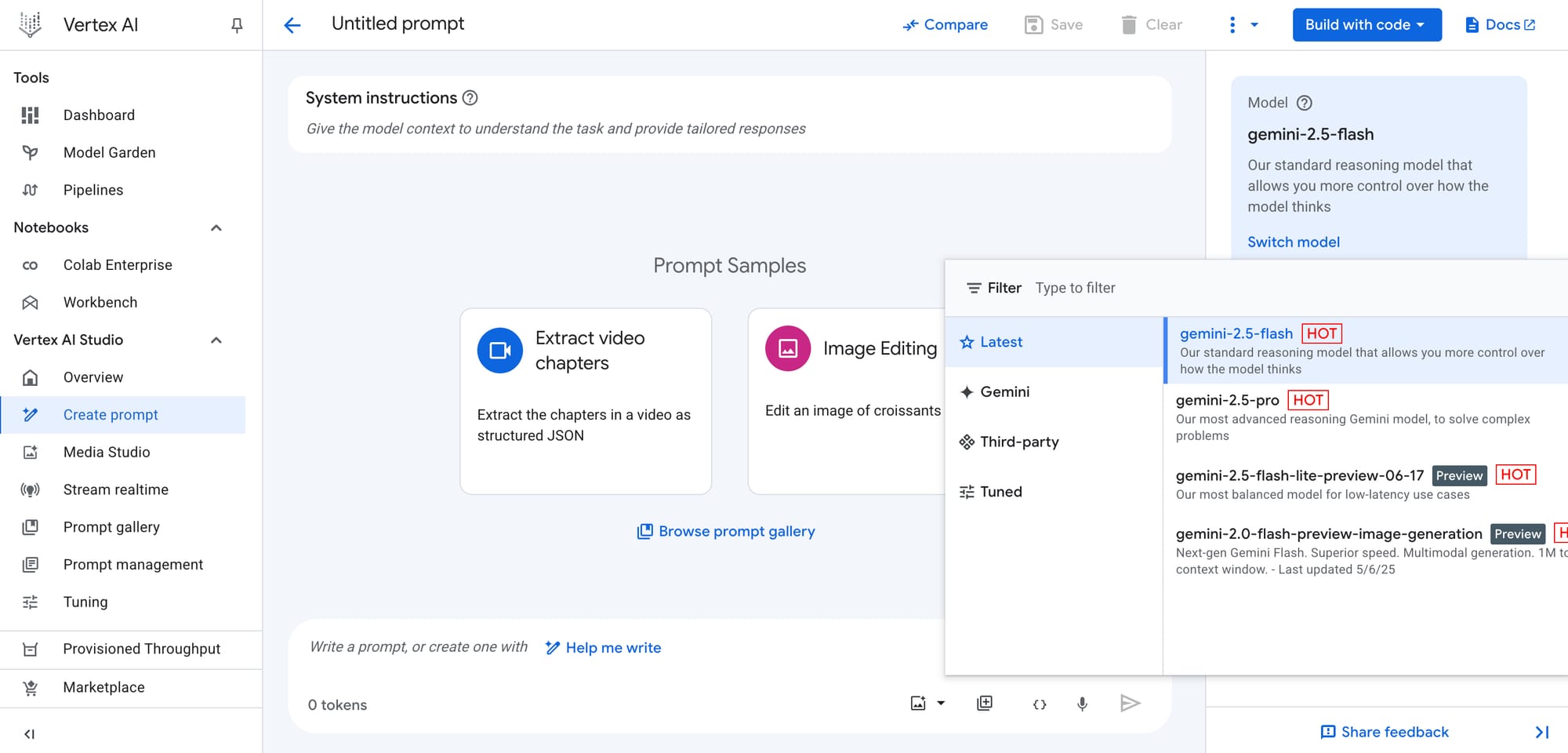Image resolution: width=1568 pixels, height=753 pixels.
Task: Insert media using the image-plus icon
Action: tap(918, 704)
